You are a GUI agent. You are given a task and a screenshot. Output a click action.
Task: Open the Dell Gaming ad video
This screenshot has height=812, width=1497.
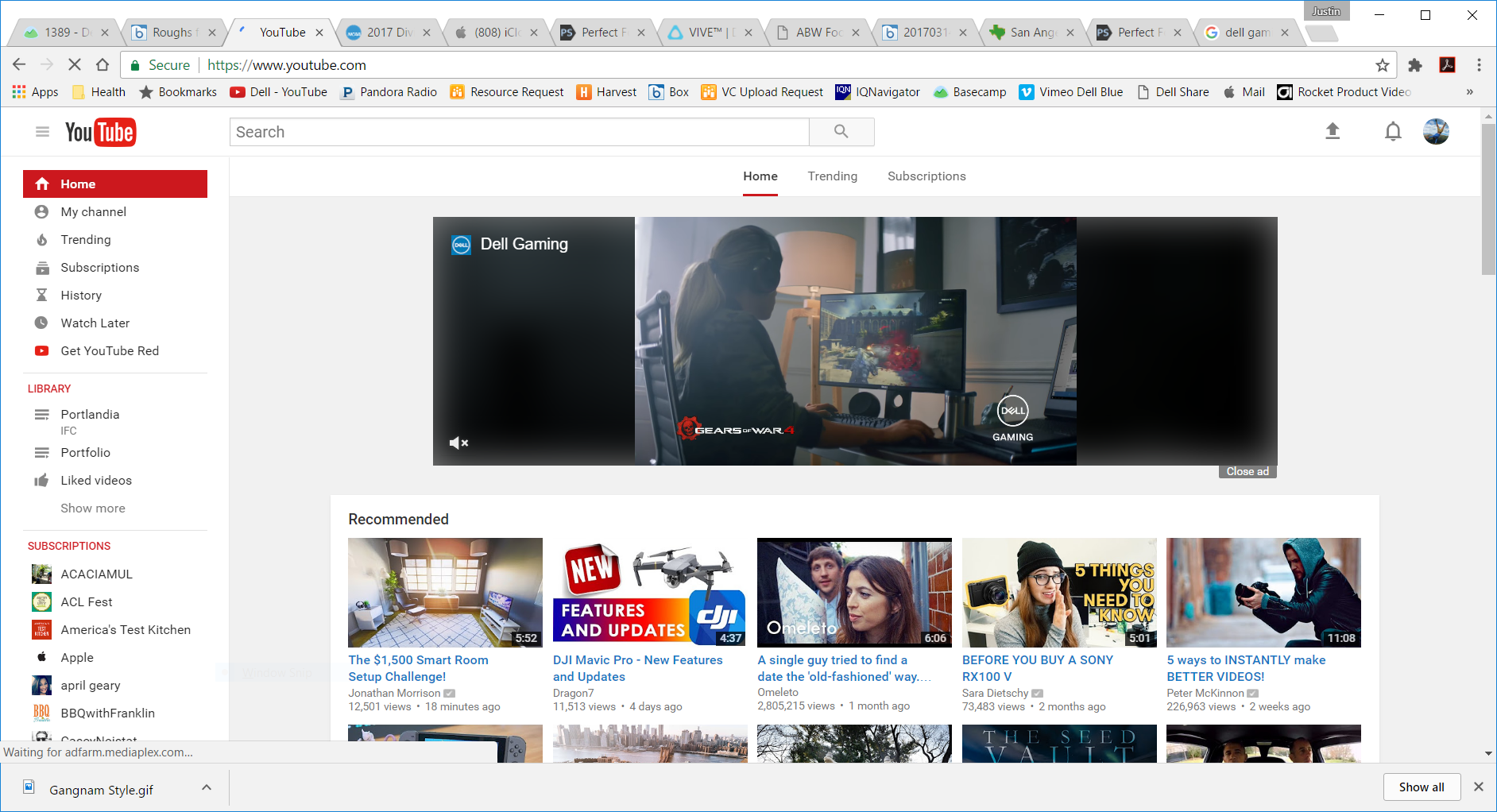855,342
